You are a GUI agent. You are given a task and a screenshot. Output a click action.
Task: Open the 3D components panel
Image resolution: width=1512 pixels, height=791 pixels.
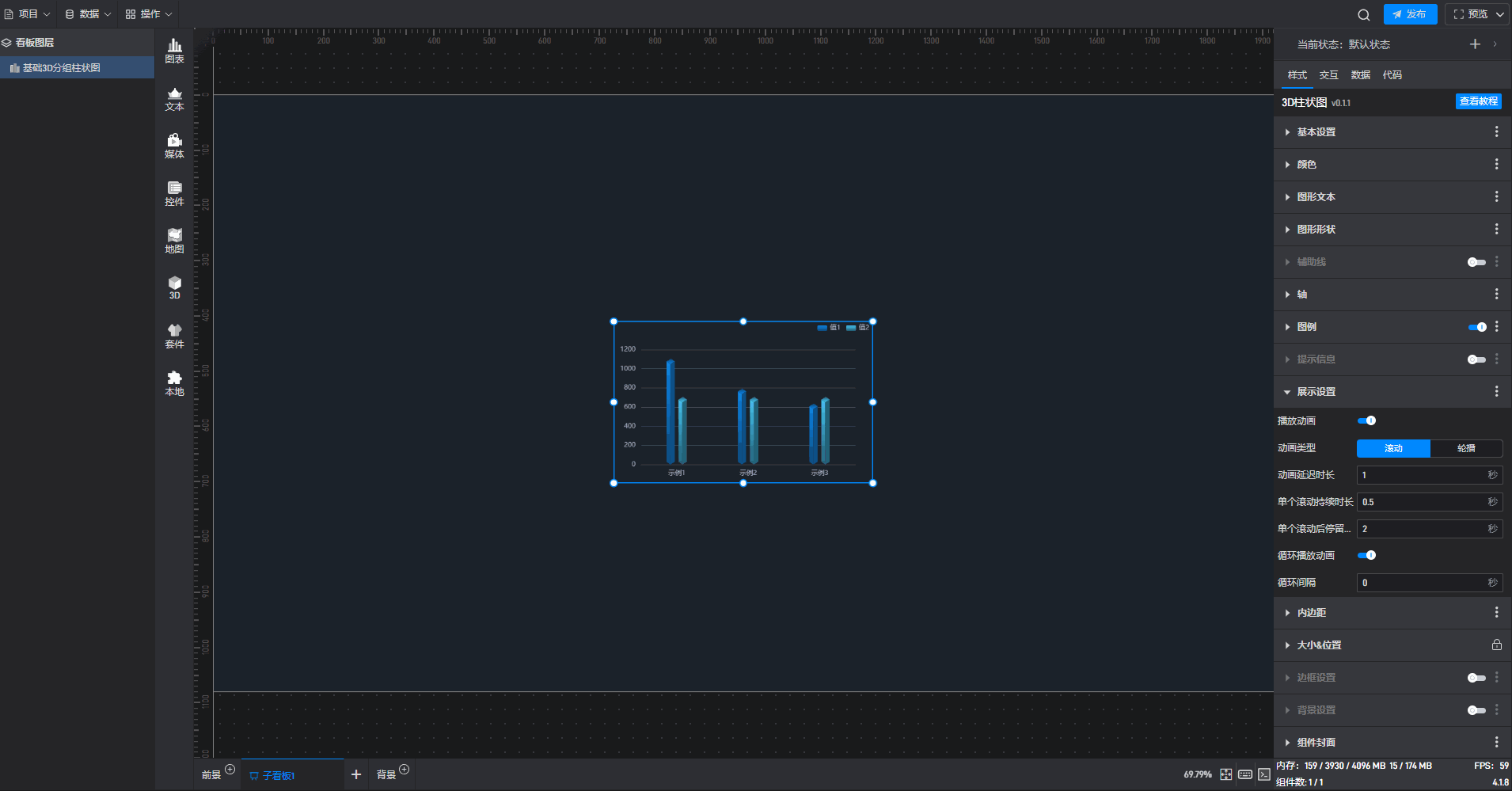pyautogui.click(x=174, y=287)
